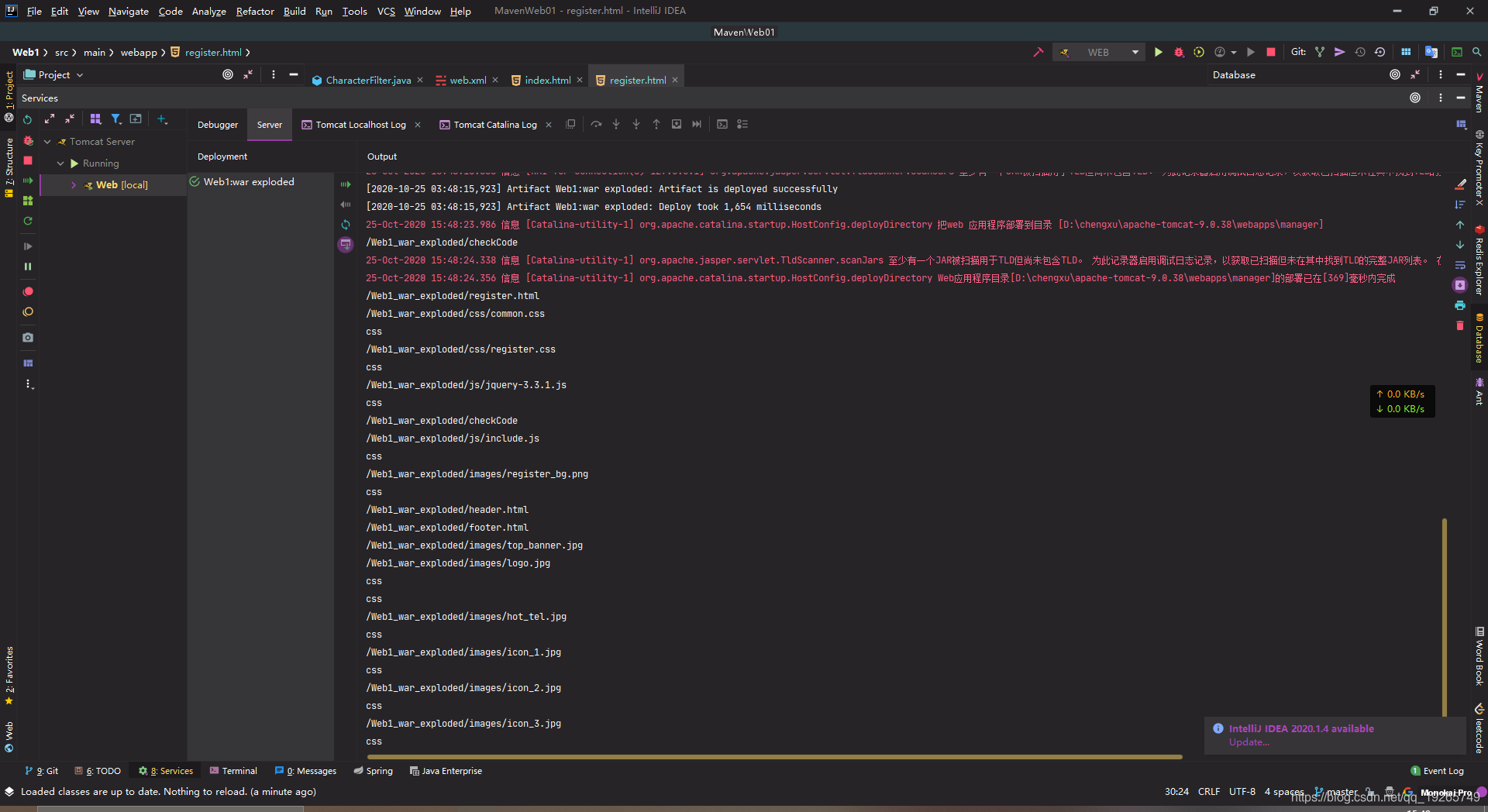
Task: Open the profiler dropdown arrow in main toolbar
Action: (x=1234, y=53)
